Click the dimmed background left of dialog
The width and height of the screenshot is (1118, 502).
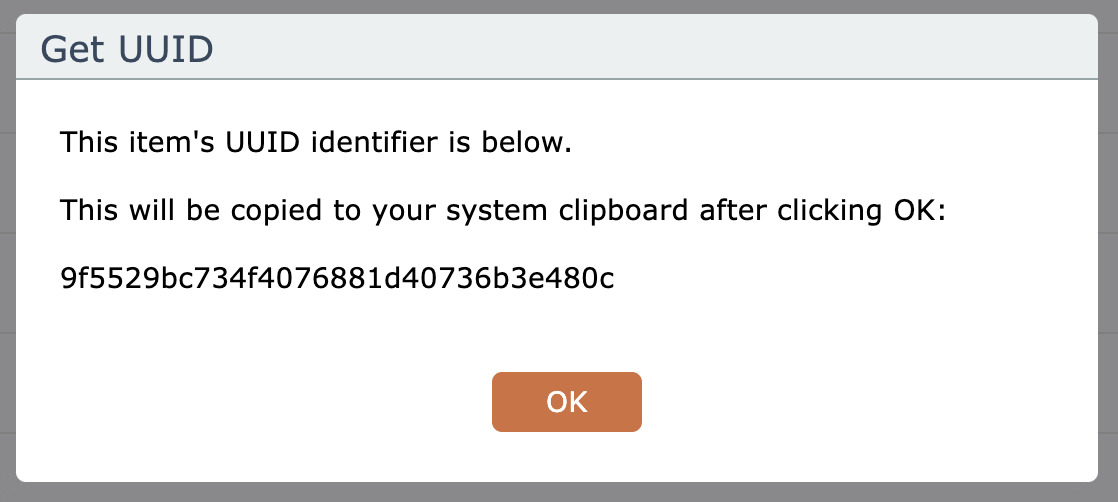pyautogui.click(x=7, y=250)
